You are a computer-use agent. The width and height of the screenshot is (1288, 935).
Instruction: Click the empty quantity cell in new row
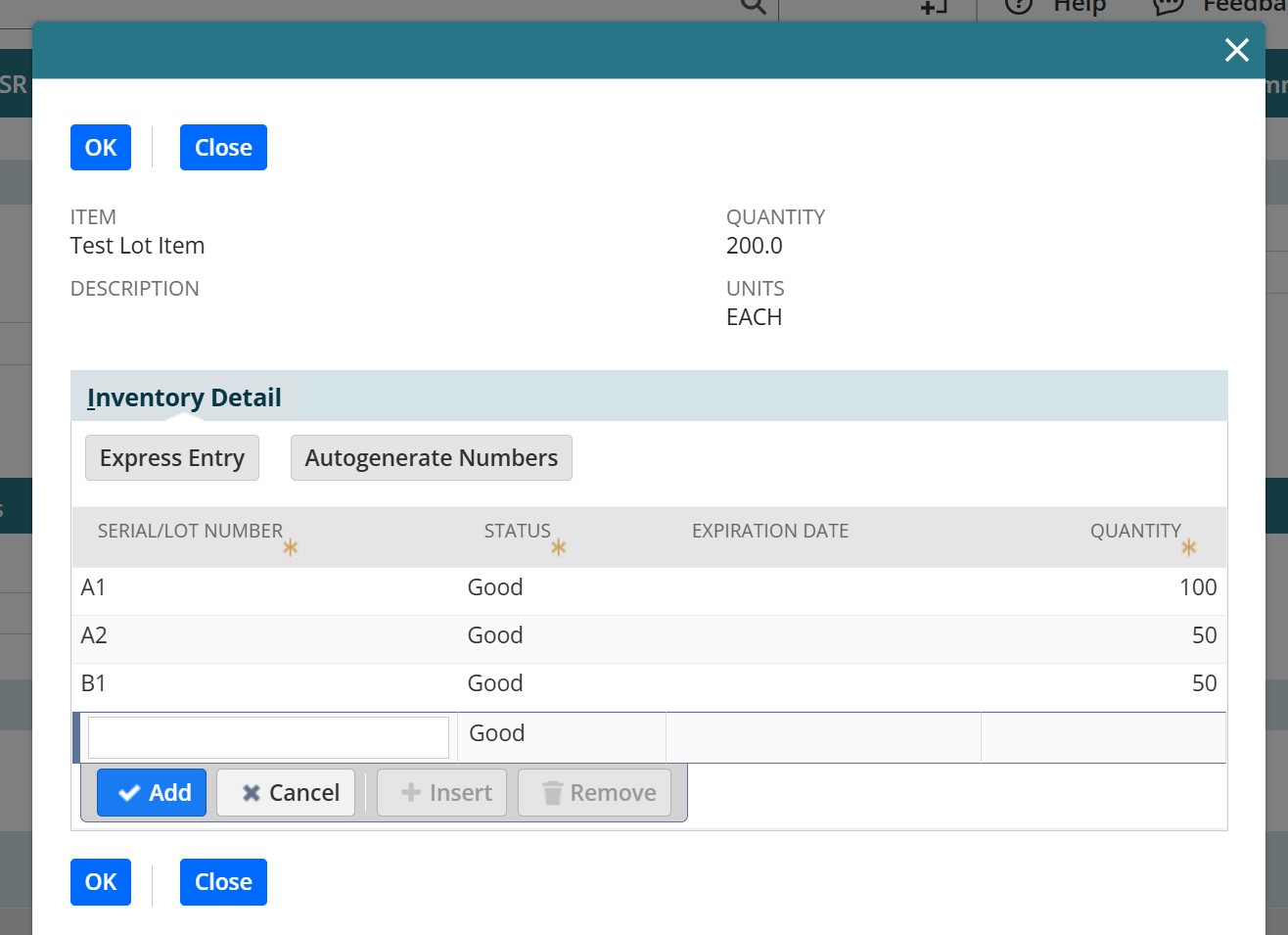[1102, 737]
